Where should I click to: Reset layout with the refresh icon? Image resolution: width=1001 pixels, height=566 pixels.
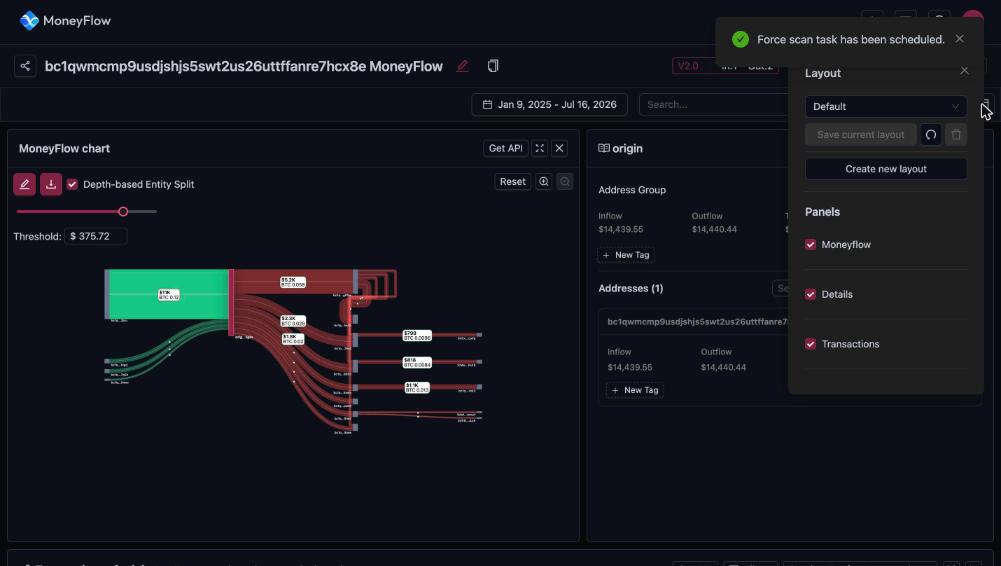(x=931, y=135)
